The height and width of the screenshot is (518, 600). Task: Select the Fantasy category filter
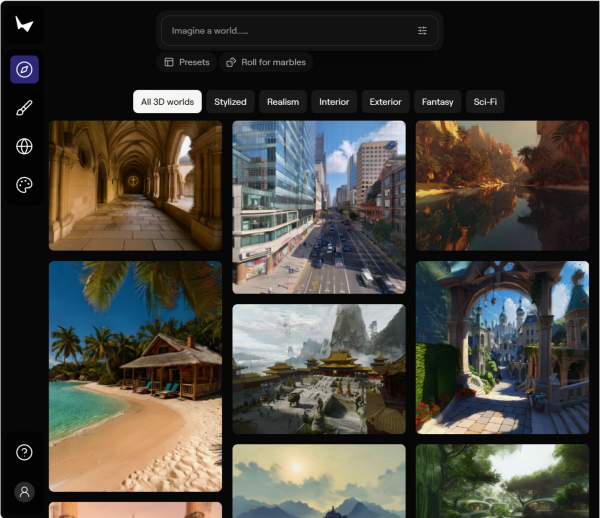point(437,102)
